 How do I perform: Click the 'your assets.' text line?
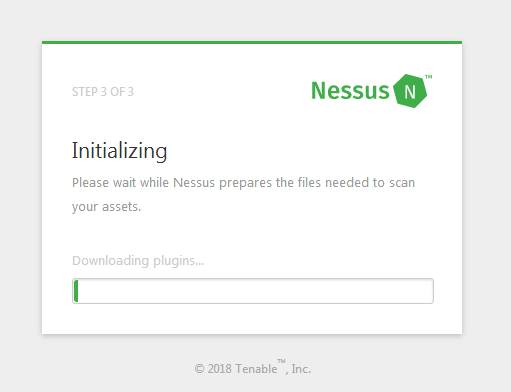click(107, 207)
